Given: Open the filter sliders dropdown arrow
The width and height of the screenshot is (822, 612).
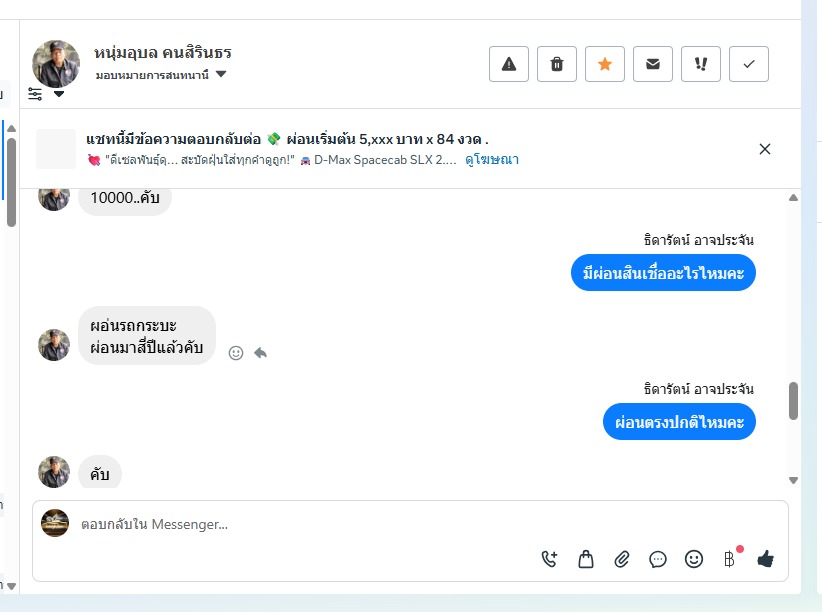Looking at the screenshot, I should [59, 94].
